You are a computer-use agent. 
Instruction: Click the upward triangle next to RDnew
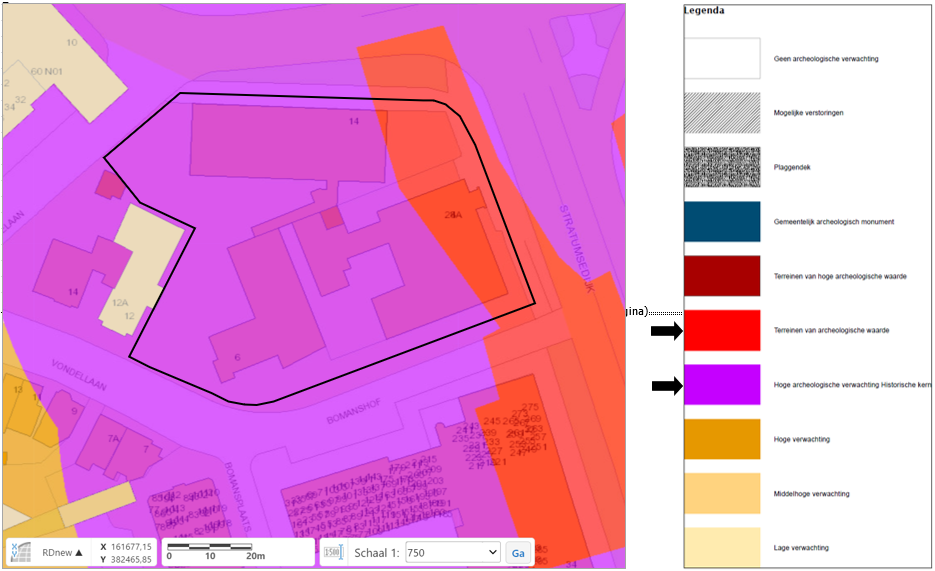[x=79, y=553]
